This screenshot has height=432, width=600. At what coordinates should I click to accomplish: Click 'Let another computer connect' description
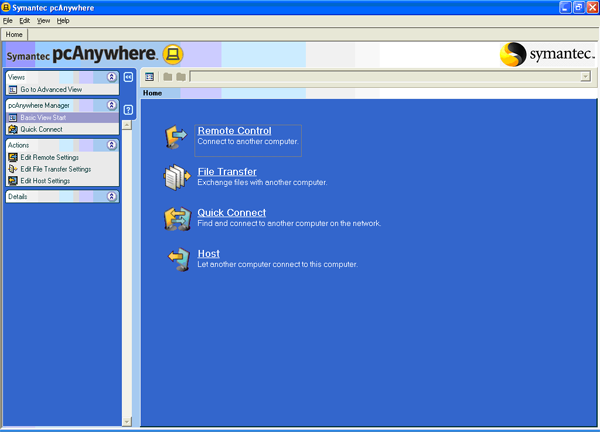(277, 264)
